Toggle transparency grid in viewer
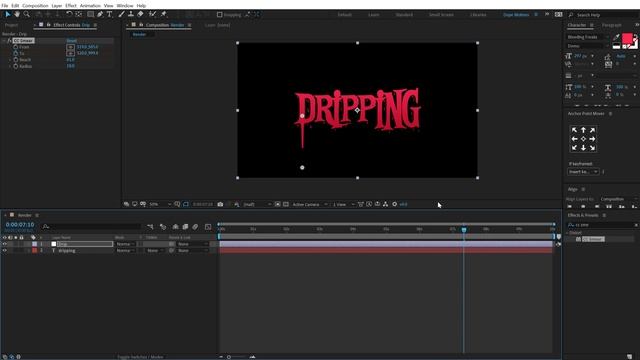Viewport: 640px width, 360px height. 286,204
